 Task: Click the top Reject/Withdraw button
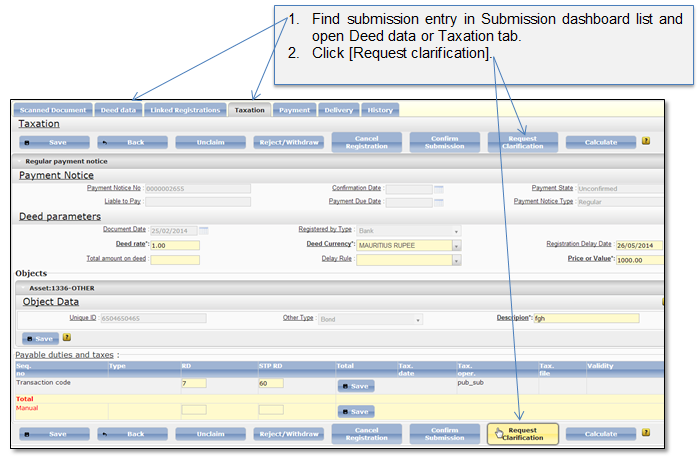coord(289,143)
